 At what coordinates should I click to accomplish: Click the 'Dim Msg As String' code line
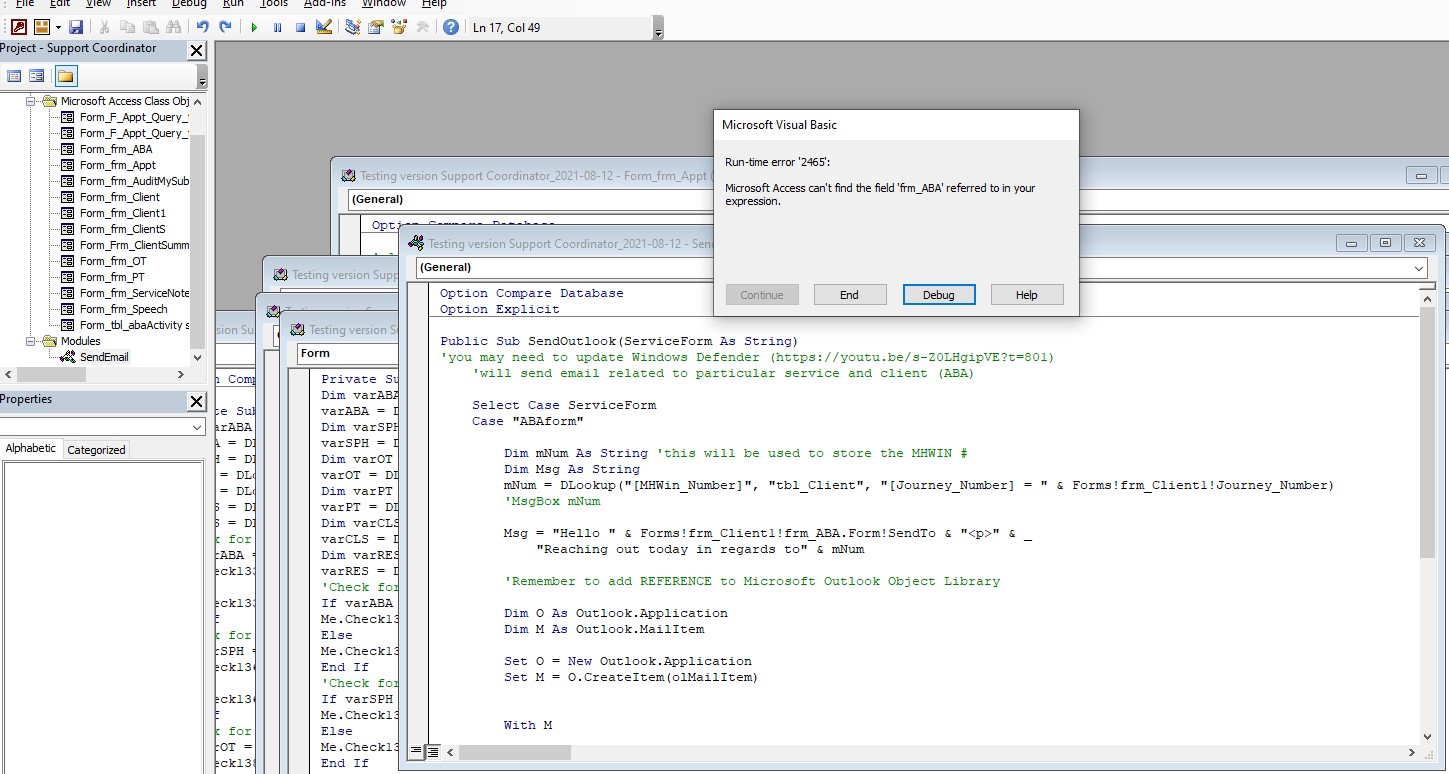coord(572,469)
